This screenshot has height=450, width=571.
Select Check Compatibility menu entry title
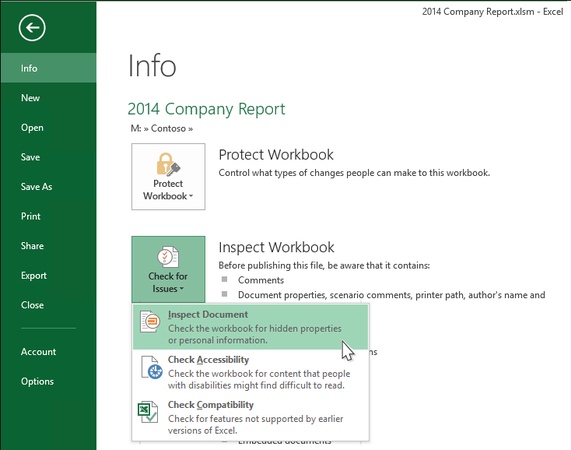point(210,405)
